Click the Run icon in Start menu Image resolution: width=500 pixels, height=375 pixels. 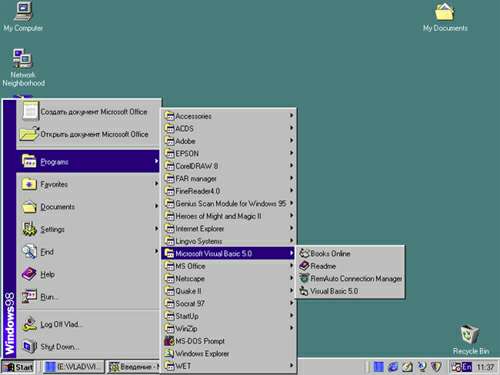[x=29, y=296]
